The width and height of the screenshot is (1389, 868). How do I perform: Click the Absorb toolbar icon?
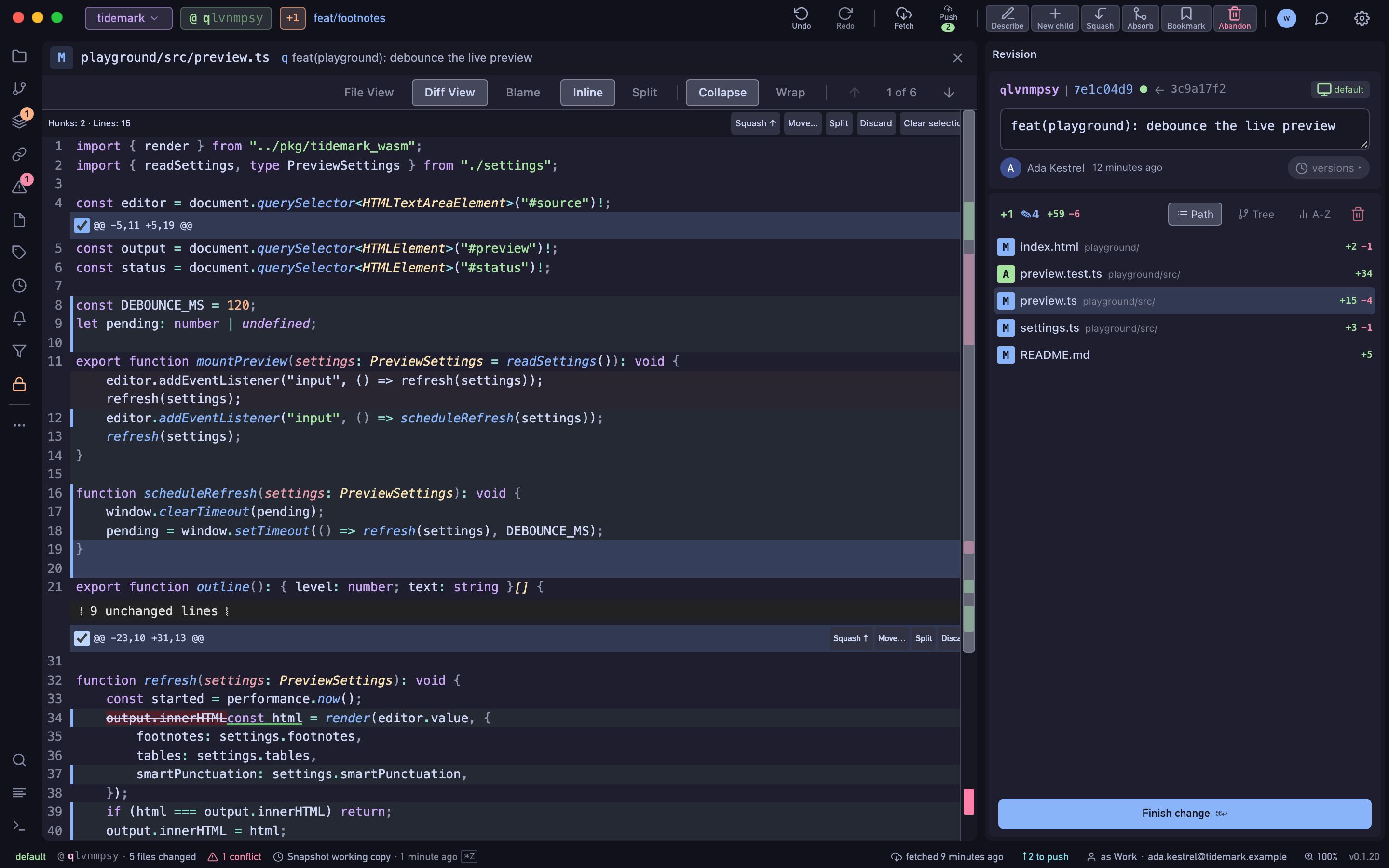coord(1140,18)
